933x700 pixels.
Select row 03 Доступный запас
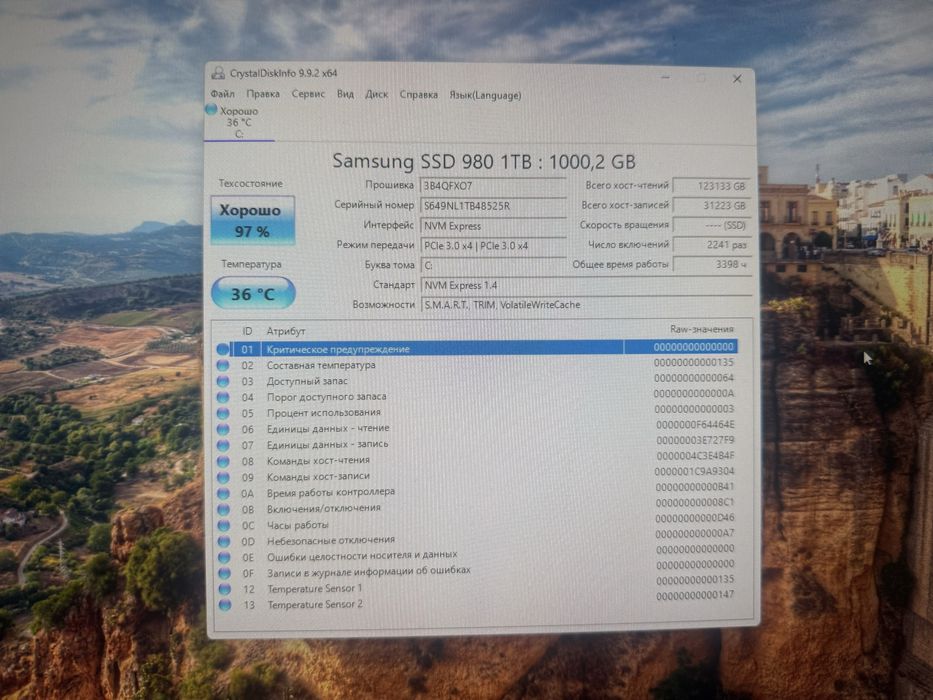(476, 380)
